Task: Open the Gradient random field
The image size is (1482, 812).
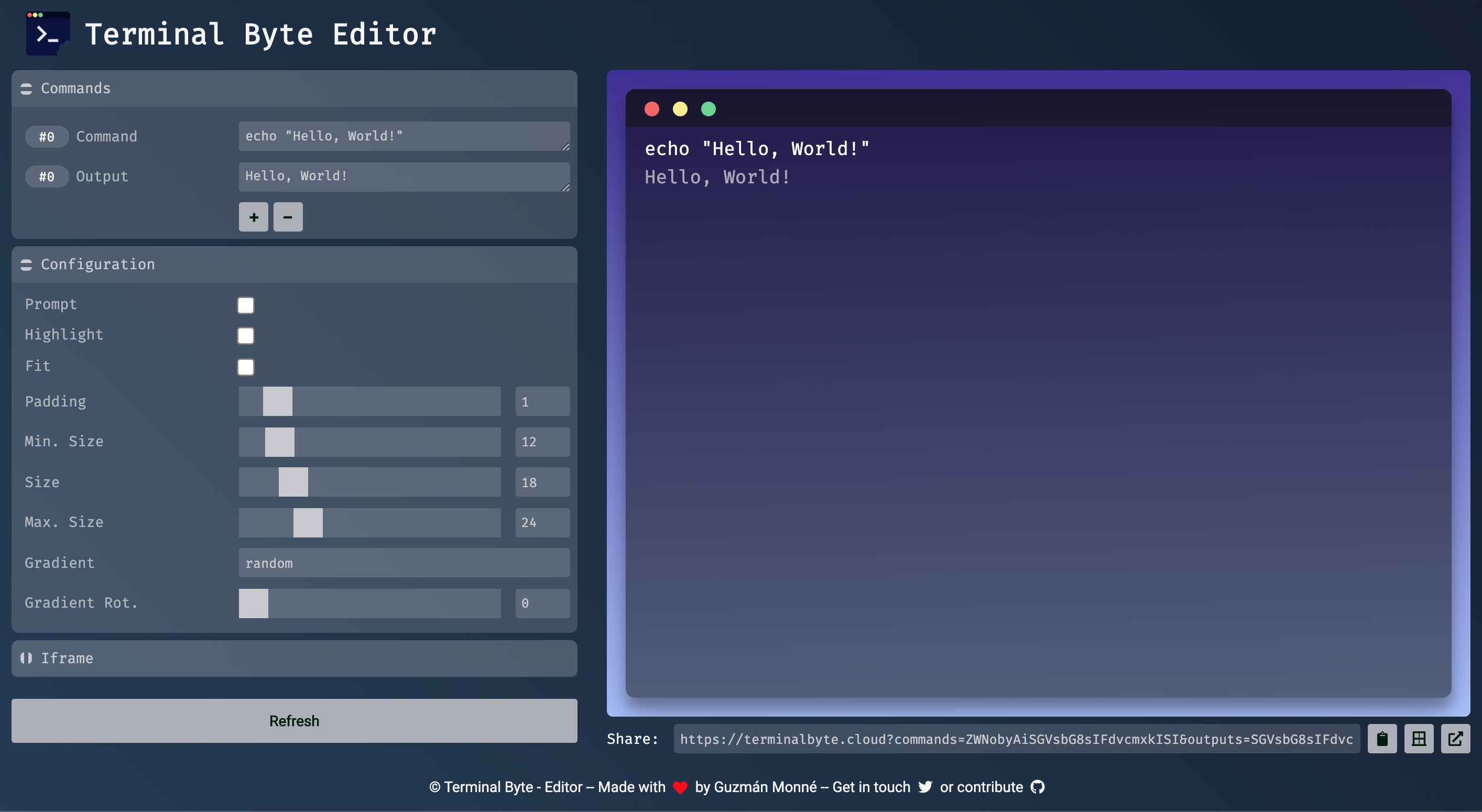Action: (x=404, y=563)
